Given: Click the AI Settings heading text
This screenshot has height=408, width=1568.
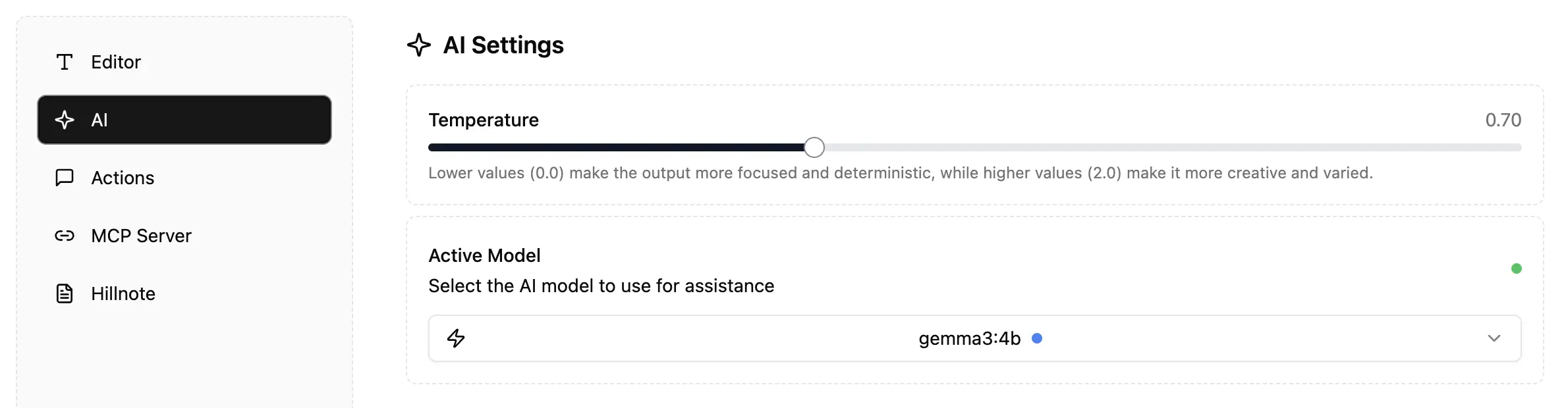Looking at the screenshot, I should coord(503,45).
